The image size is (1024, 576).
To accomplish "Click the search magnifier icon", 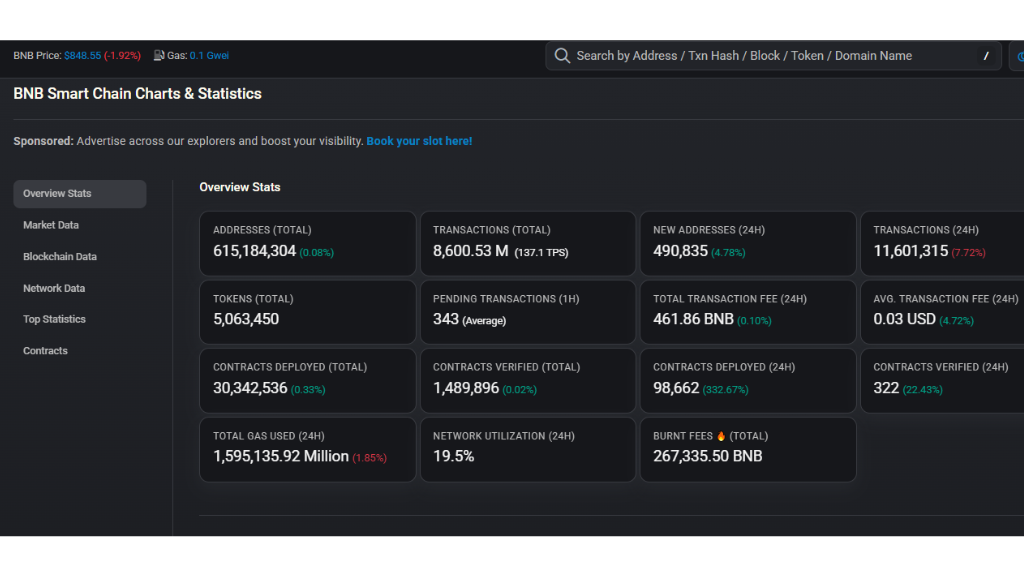I will (562, 56).
